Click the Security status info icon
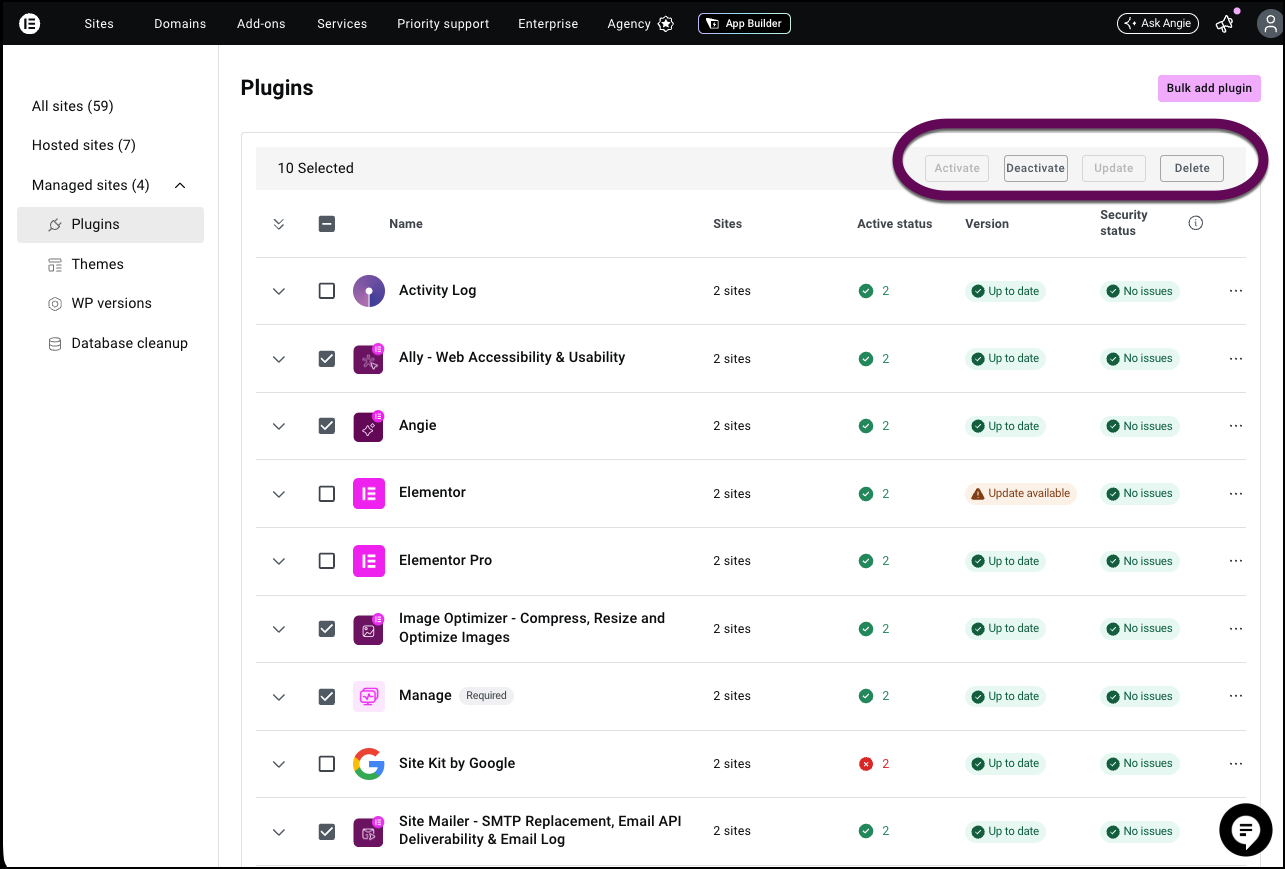The image size is (1285, 869). 1195,223
